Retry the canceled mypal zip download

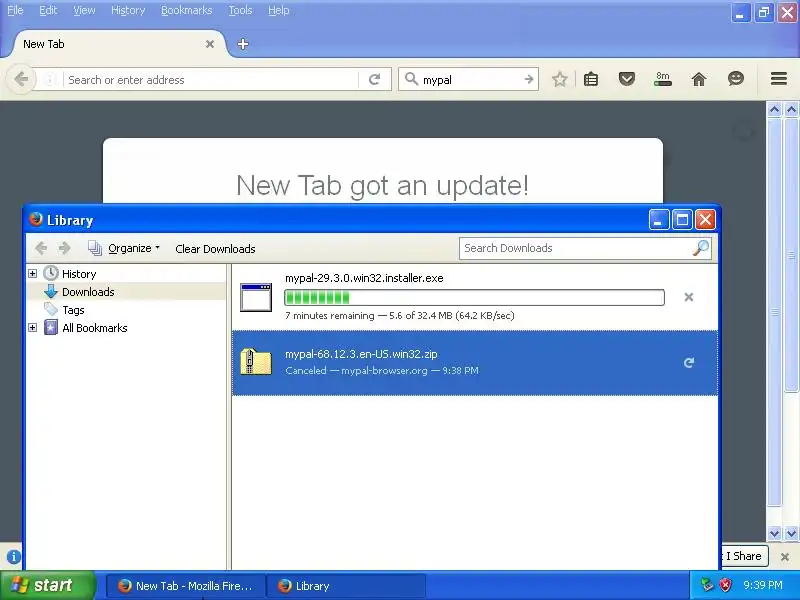click(689, 363)
